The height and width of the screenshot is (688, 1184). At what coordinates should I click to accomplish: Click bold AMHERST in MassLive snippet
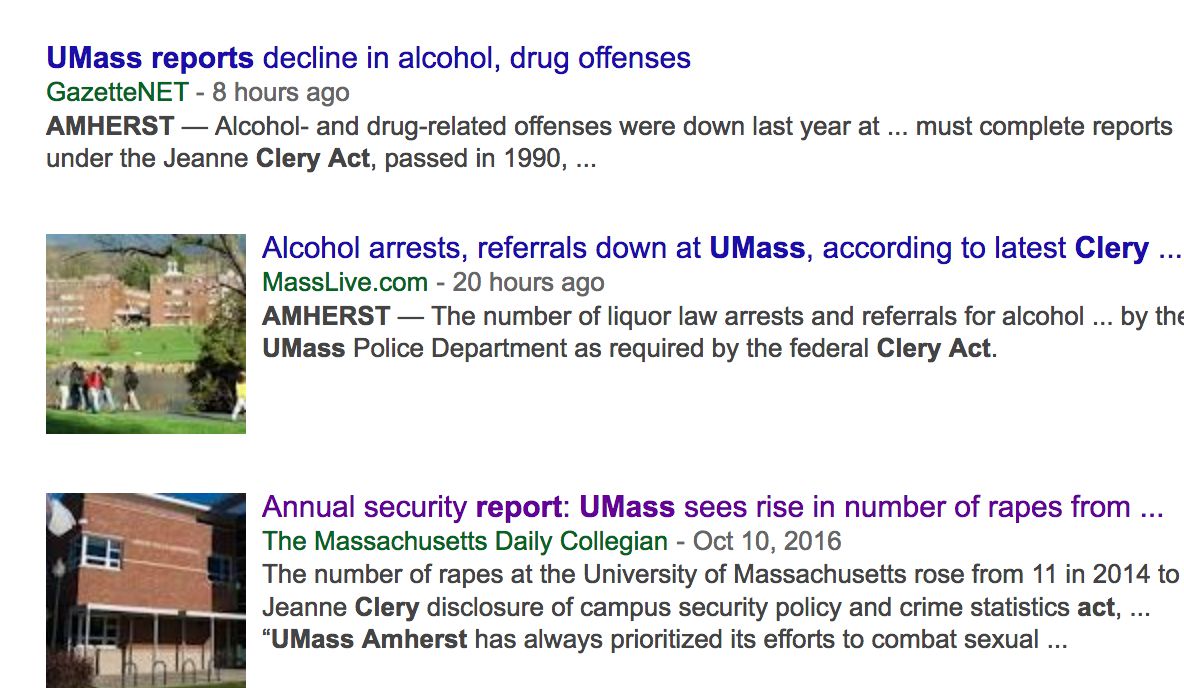pos(326,316)
